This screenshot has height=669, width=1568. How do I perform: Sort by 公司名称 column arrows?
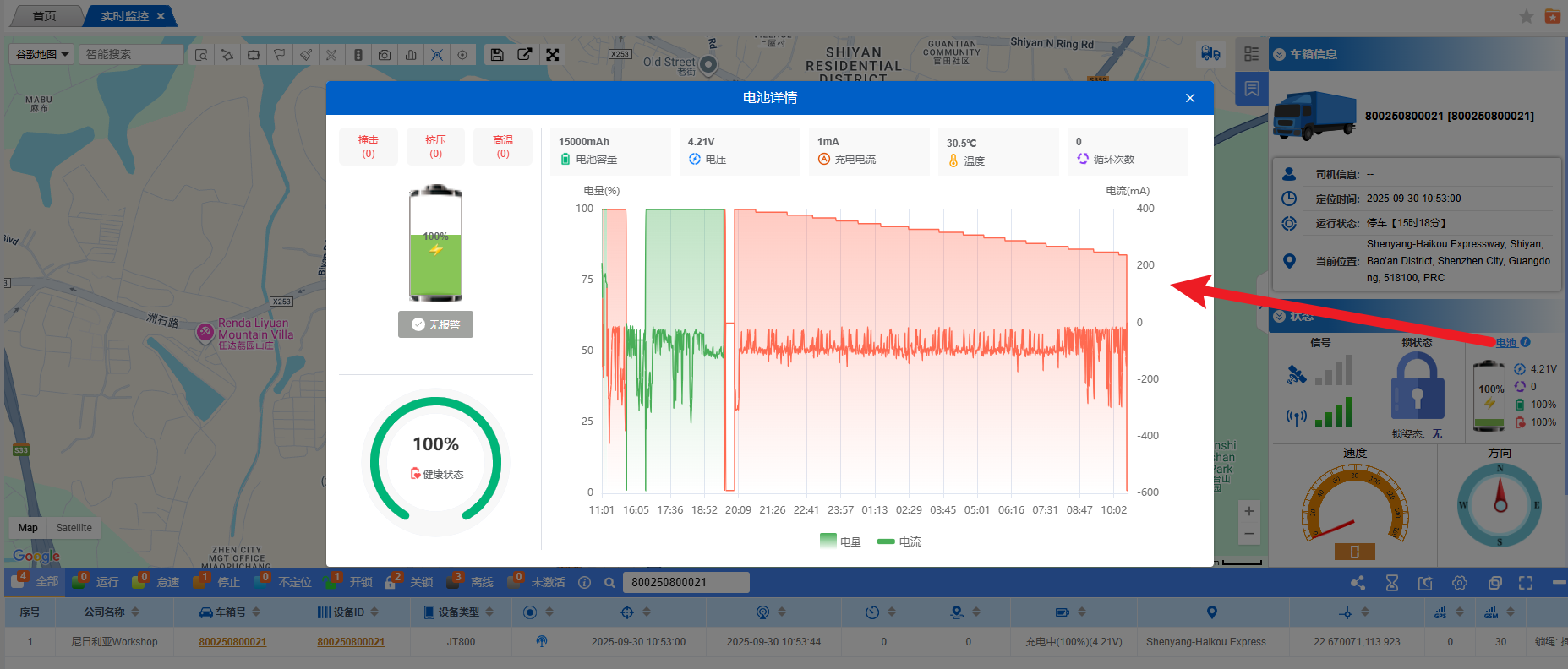click(x=135, y=612)
